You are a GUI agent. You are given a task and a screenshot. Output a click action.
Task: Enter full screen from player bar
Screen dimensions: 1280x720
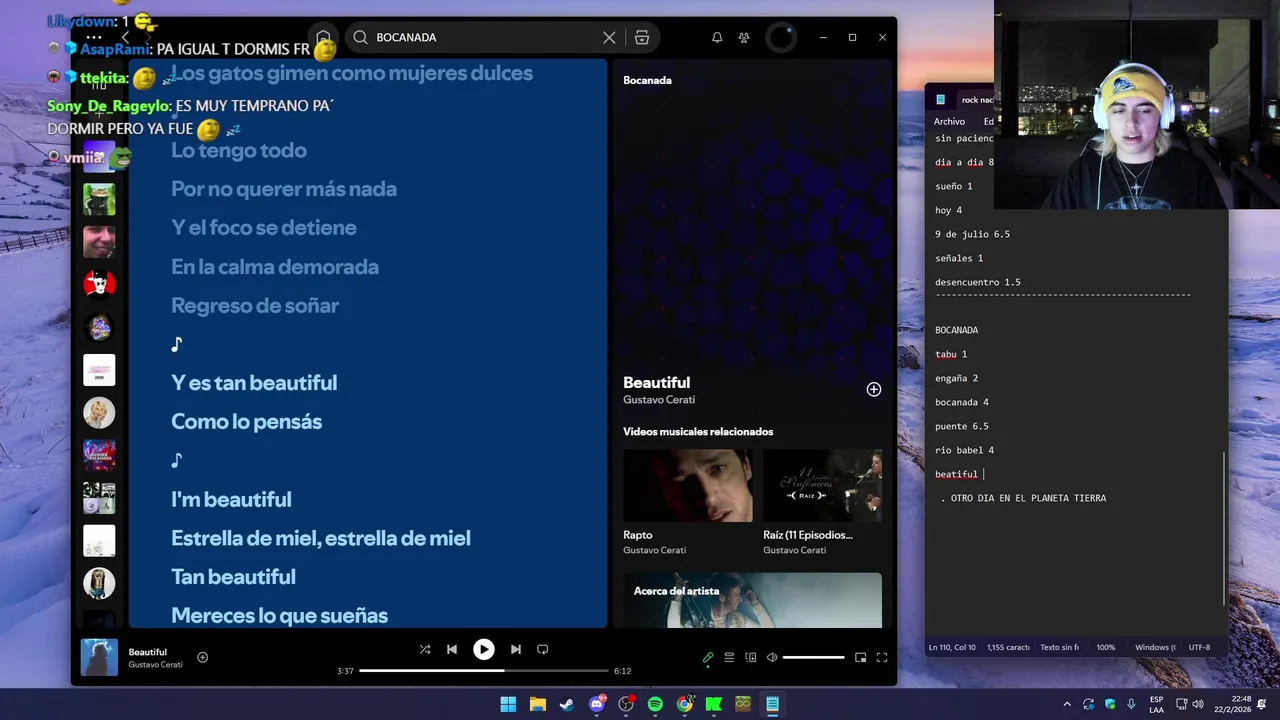882,657
